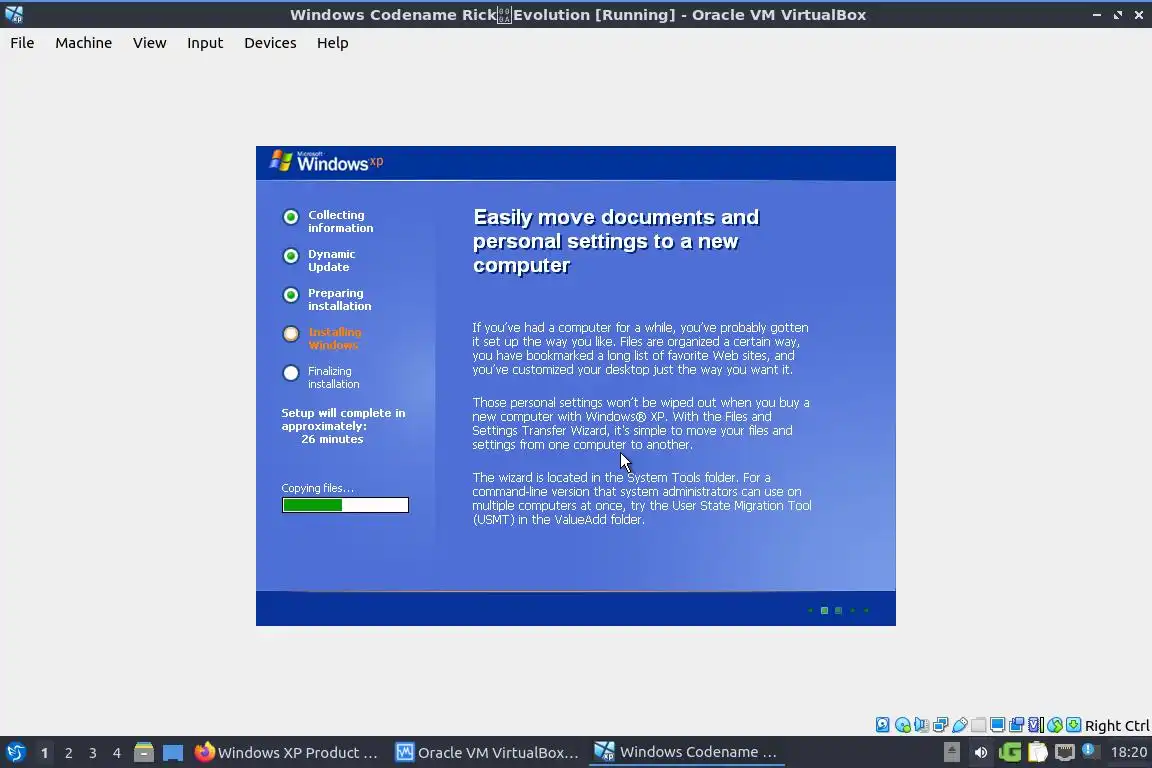Click the 26 minutes remaining text
This screenshot has height=768, width=1152.
pyautogui.click(x=332, y=439)
